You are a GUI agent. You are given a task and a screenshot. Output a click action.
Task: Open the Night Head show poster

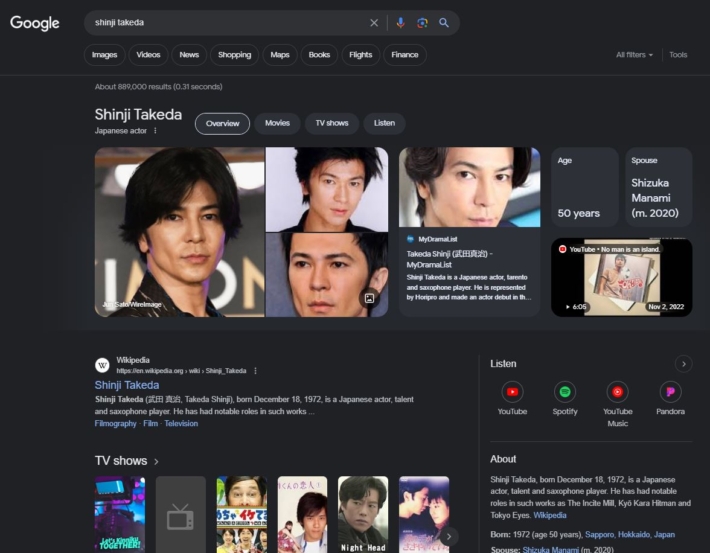click(x=363, y=515)
